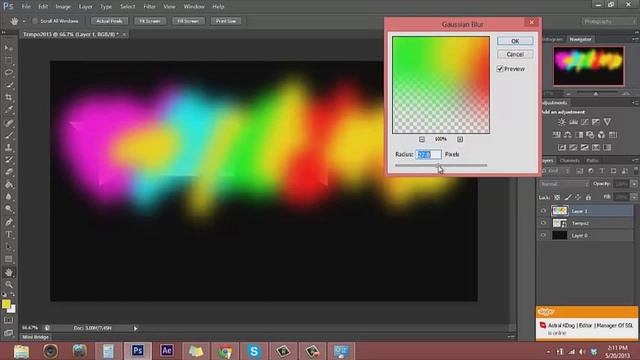Open the File menu

coord(26,7)
